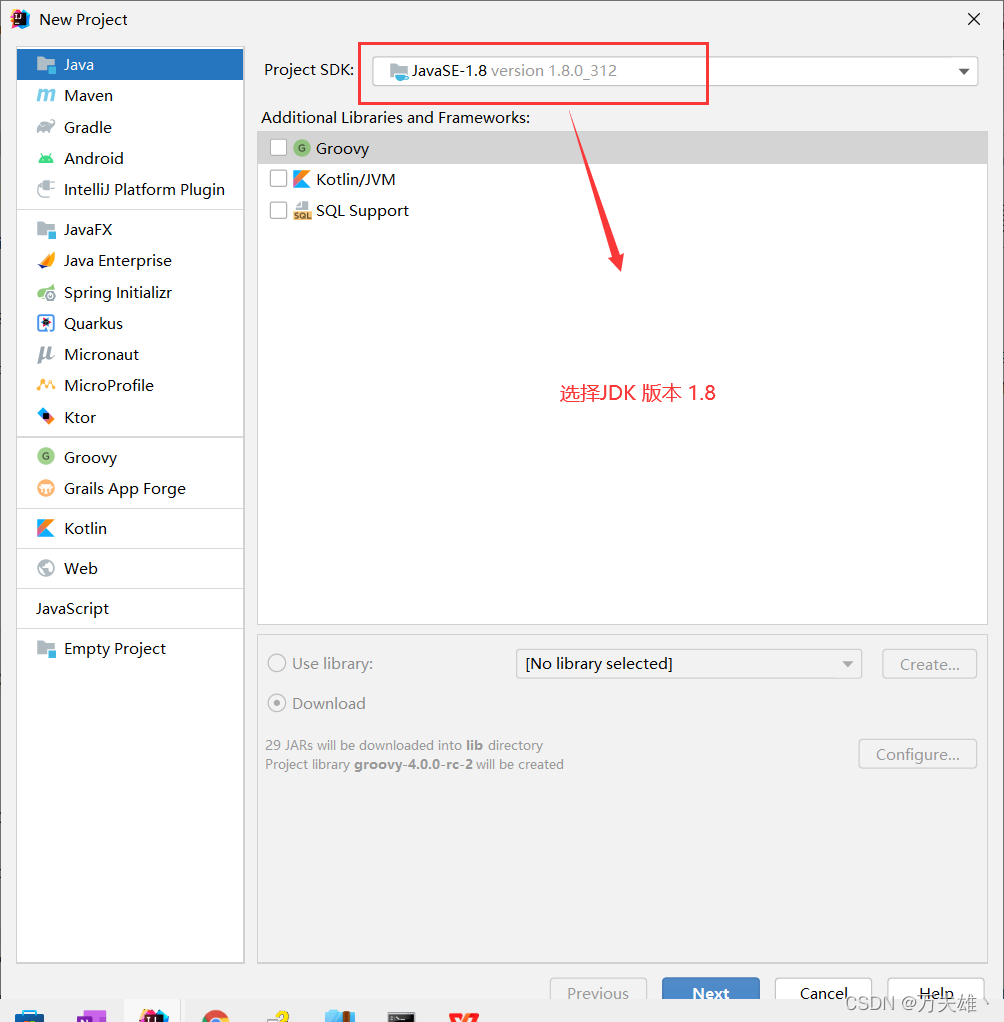The height and width of the screenshot is (1022, 1004).
Task: Click the JavaFX folder icon
Action: [46, 229]
